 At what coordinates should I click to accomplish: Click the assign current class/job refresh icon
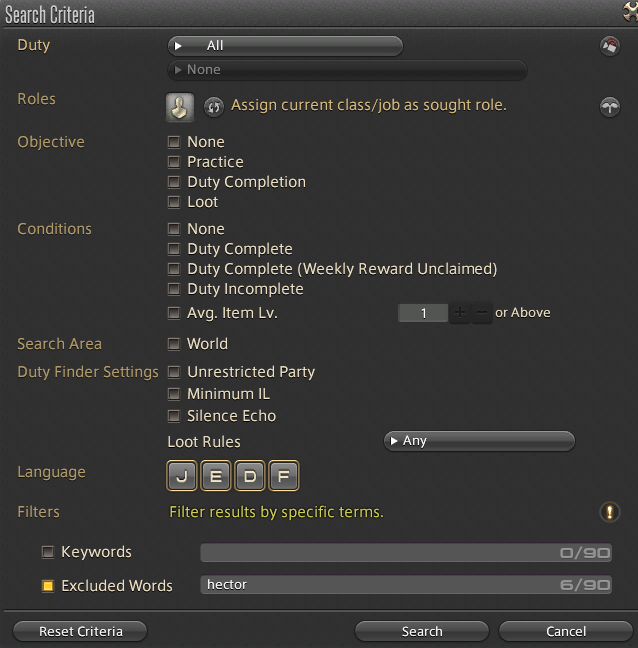[214, 107]
